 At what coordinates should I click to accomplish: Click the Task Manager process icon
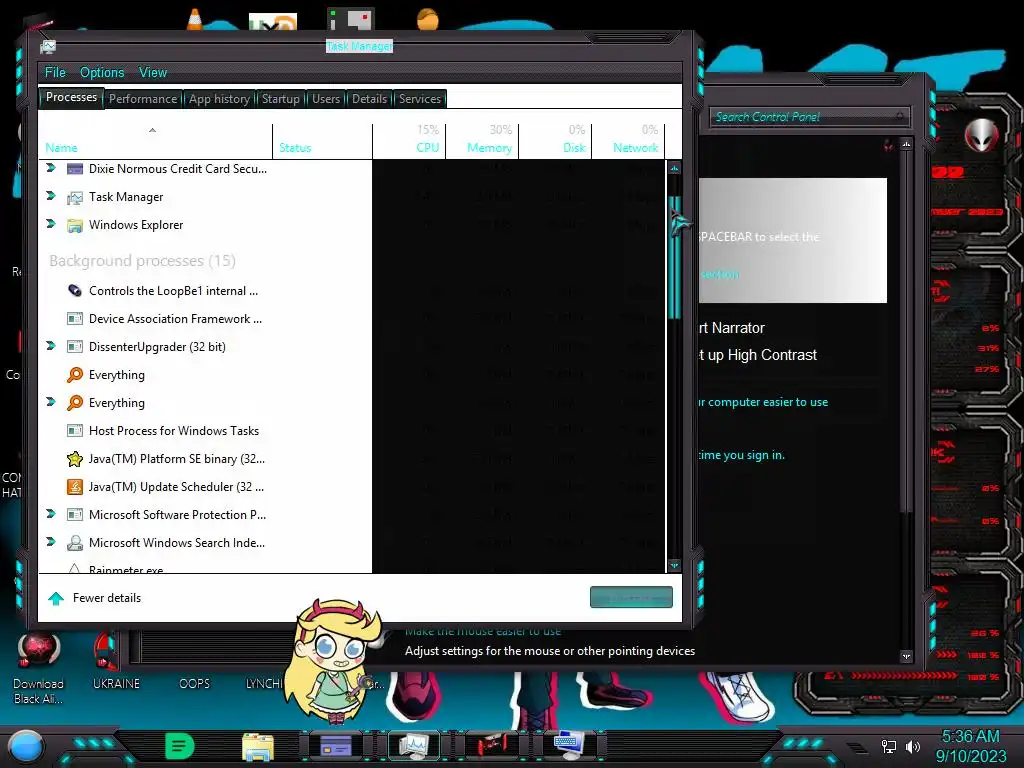[75, 197]
